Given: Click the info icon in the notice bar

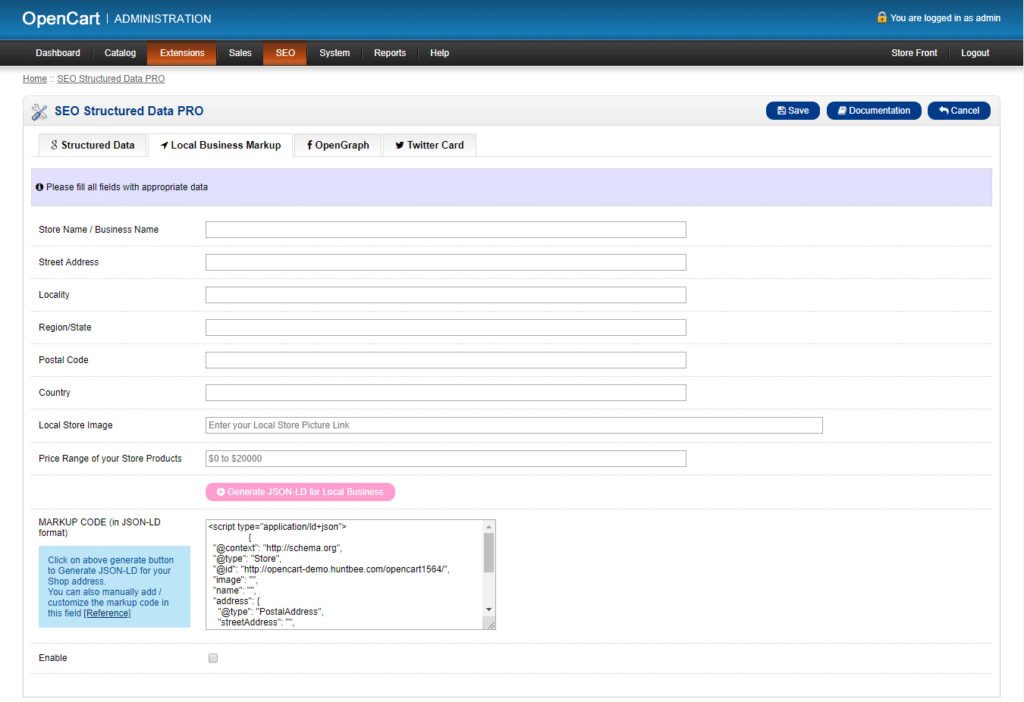Looking at the screenshot, I should (x=39, y=187).
